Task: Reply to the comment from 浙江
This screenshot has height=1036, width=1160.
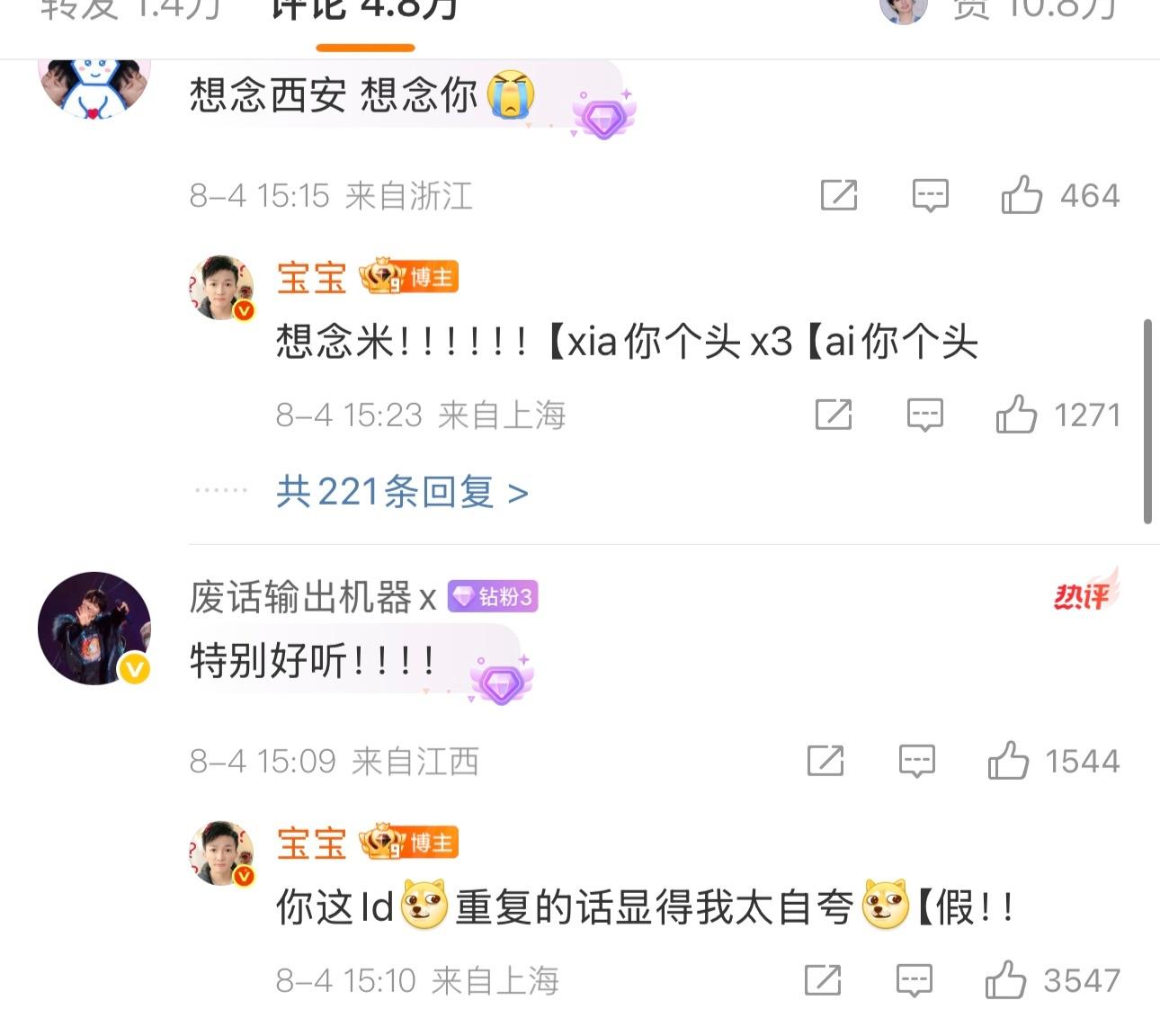Action: pos(930,195)
